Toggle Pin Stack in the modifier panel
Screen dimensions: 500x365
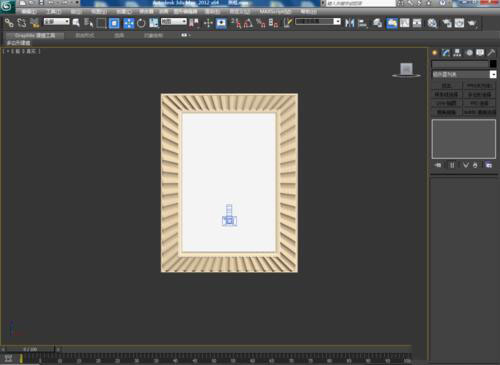(x=438, y=165)
